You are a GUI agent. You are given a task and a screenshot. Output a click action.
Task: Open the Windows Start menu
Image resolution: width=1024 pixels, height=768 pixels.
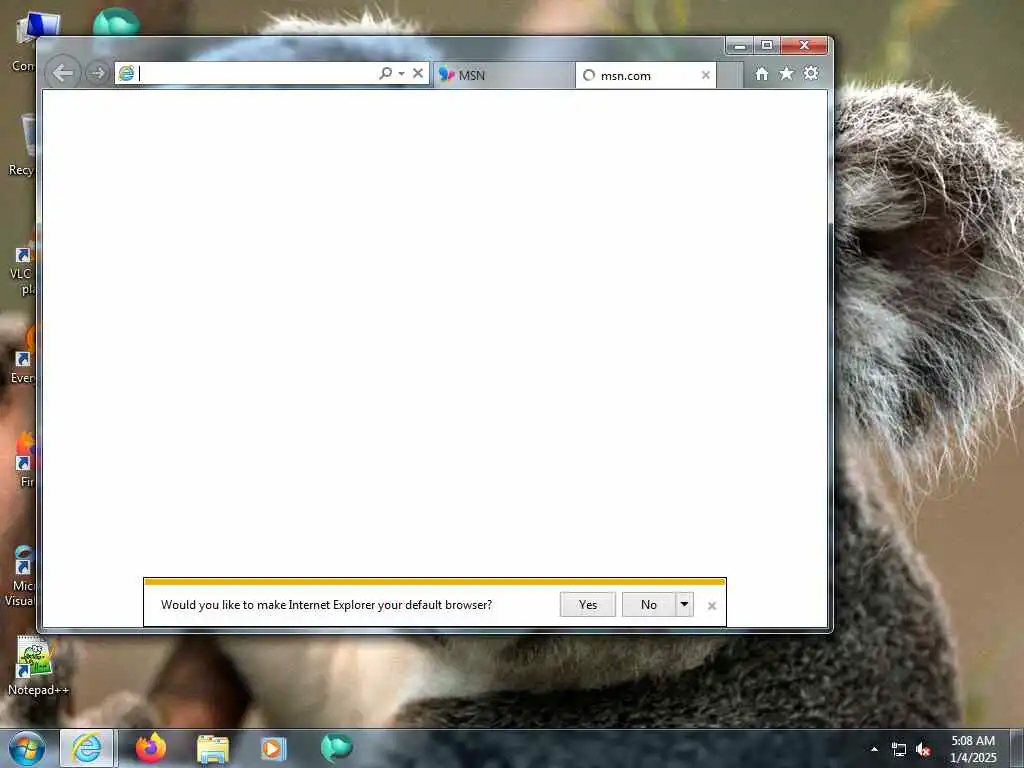tap(27, 748)
